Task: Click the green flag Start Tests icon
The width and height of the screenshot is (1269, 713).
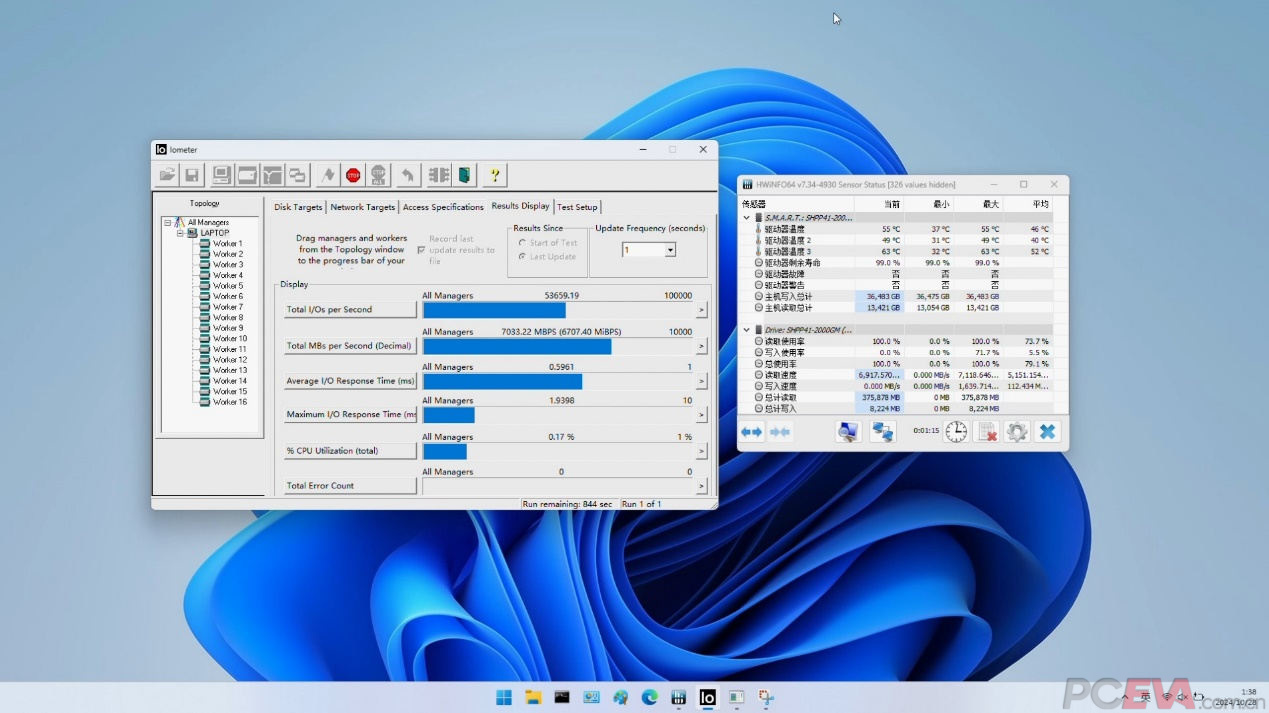Action: (x=327, y=175)
